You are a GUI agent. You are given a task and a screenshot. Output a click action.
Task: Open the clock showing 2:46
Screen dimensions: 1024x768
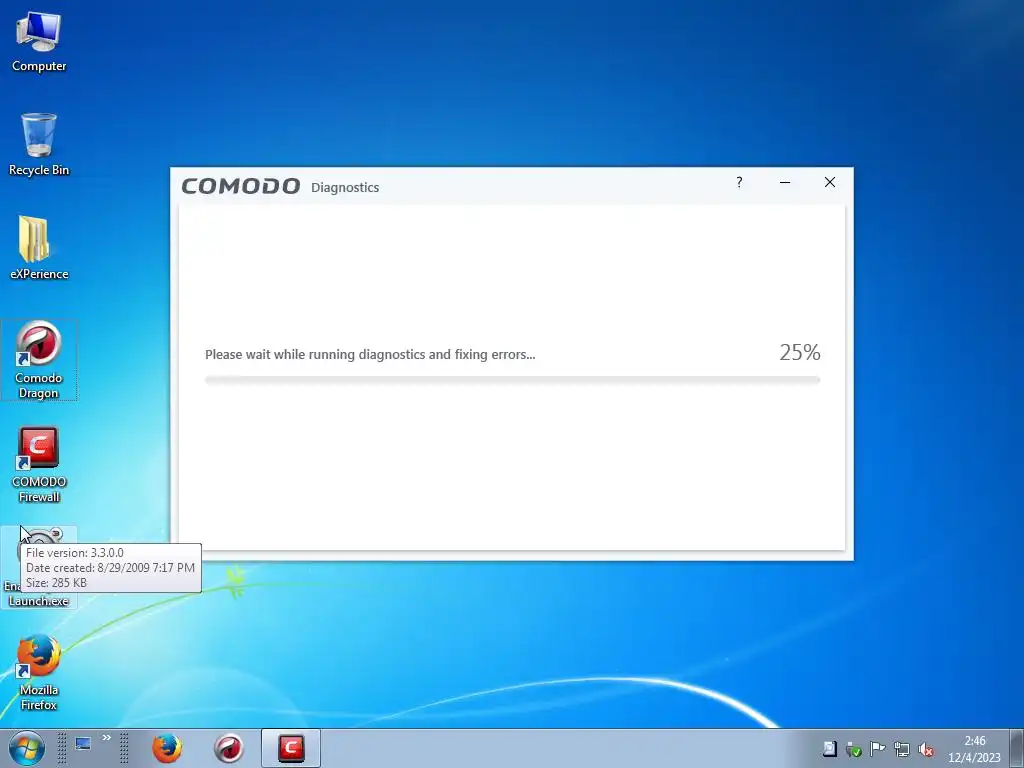pyautogui.click(x=974, y=749)
